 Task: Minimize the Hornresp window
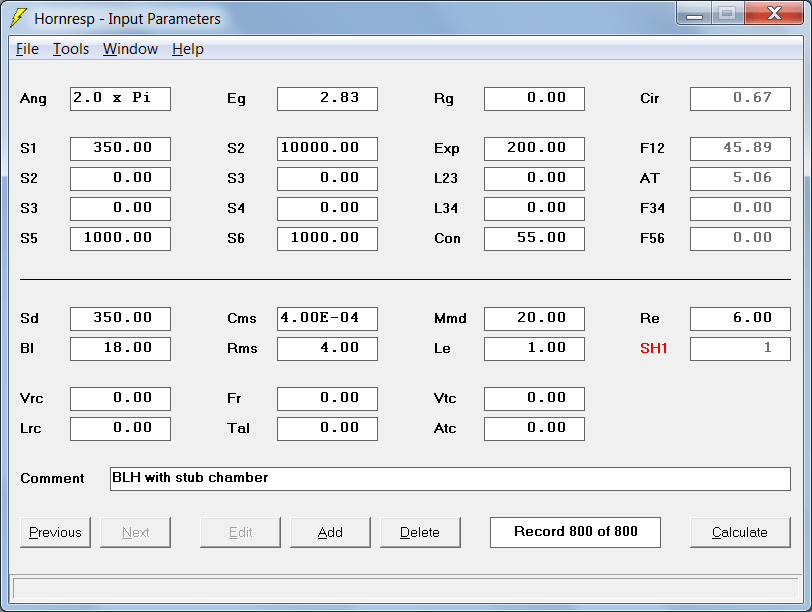click(x=694, y=13)
